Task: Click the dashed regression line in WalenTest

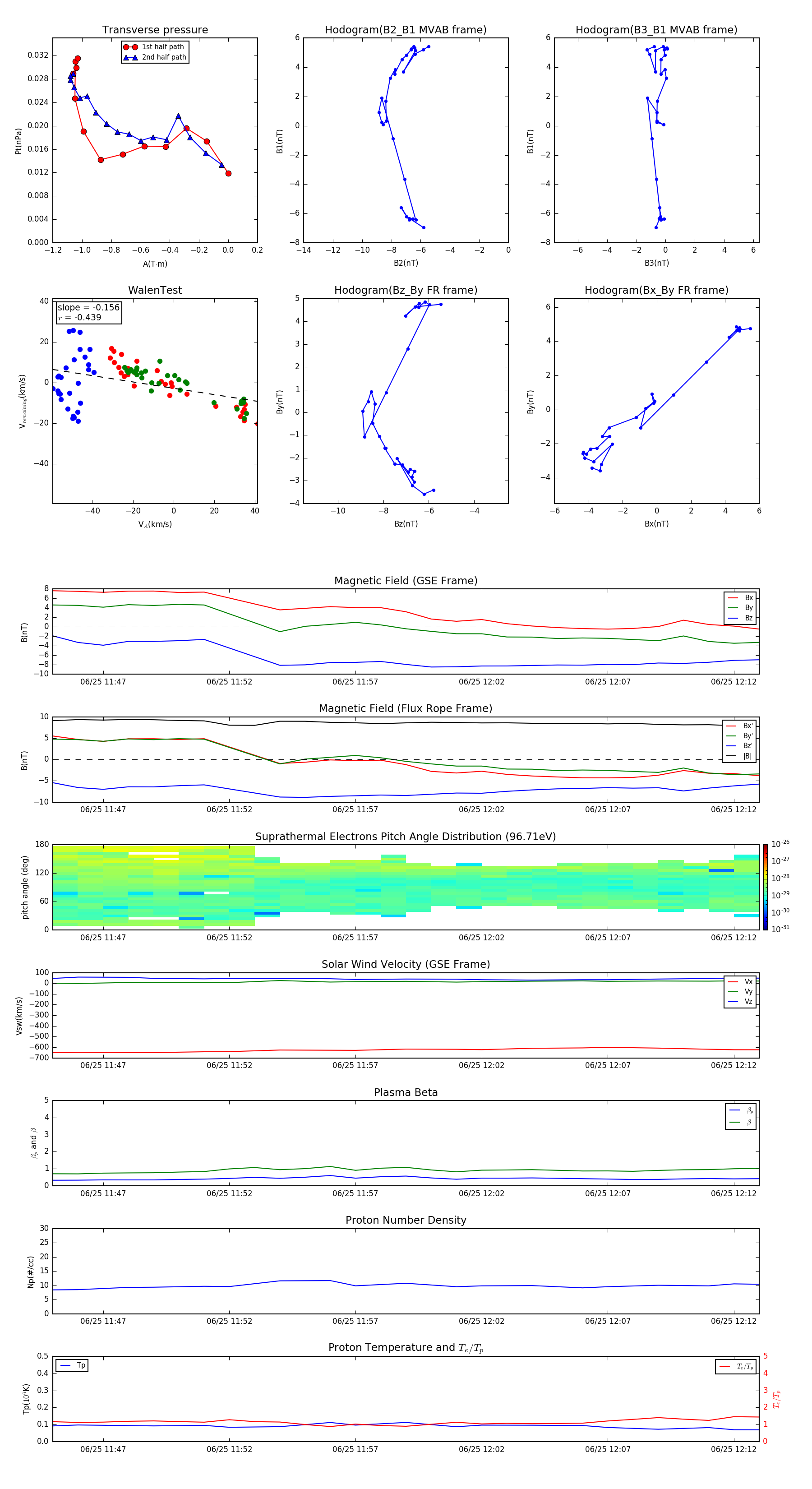Action: (x=155, y=385)
